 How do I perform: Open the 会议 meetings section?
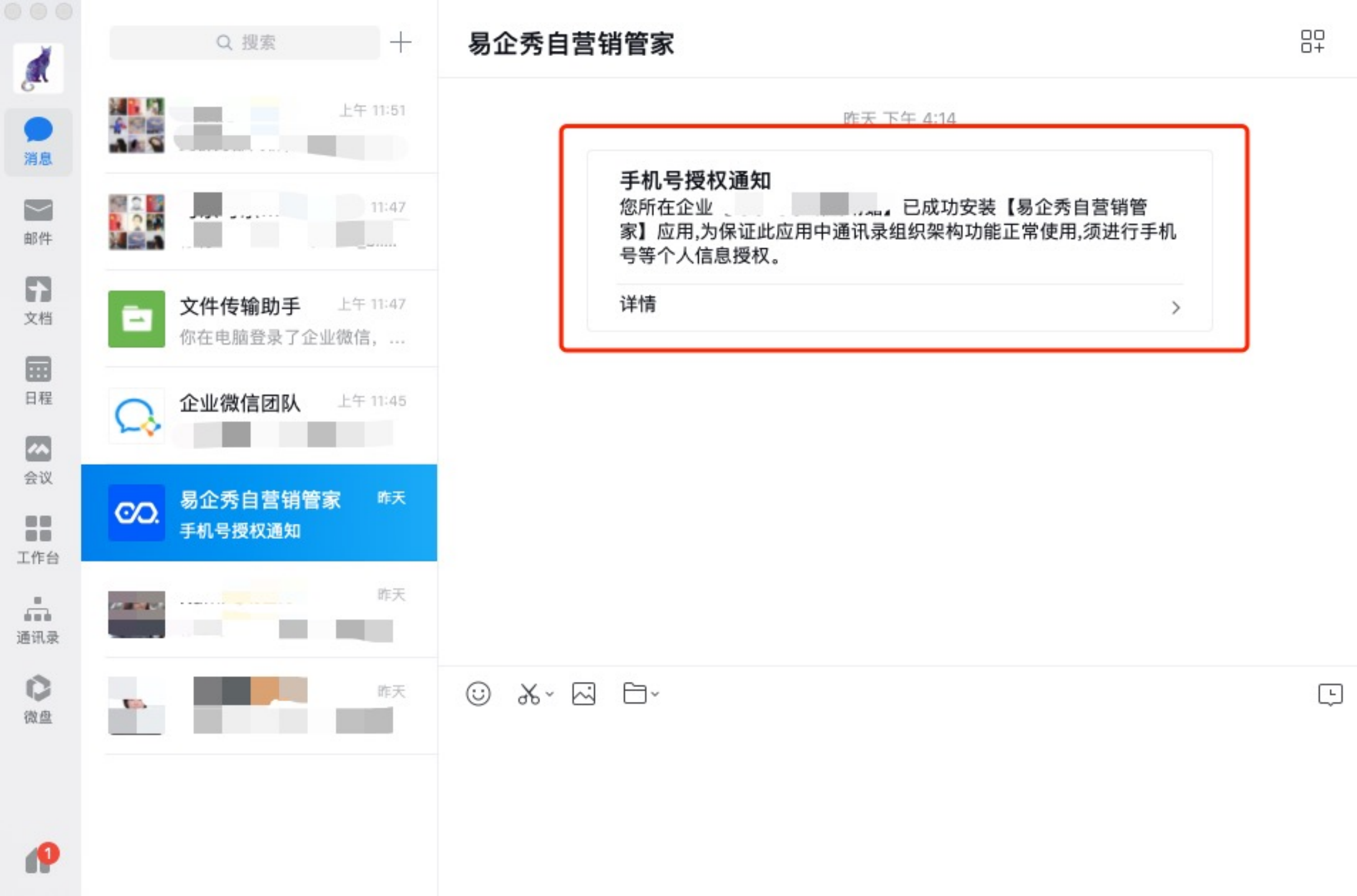(x=38, y=460)
